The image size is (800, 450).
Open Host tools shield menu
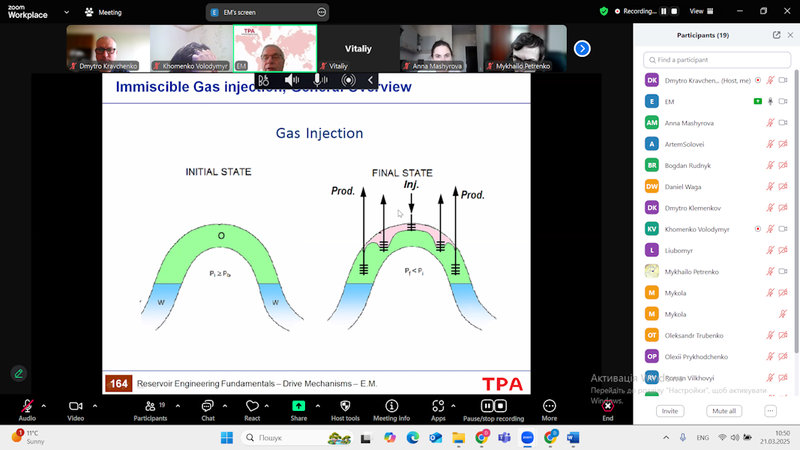tap(345, 410)
